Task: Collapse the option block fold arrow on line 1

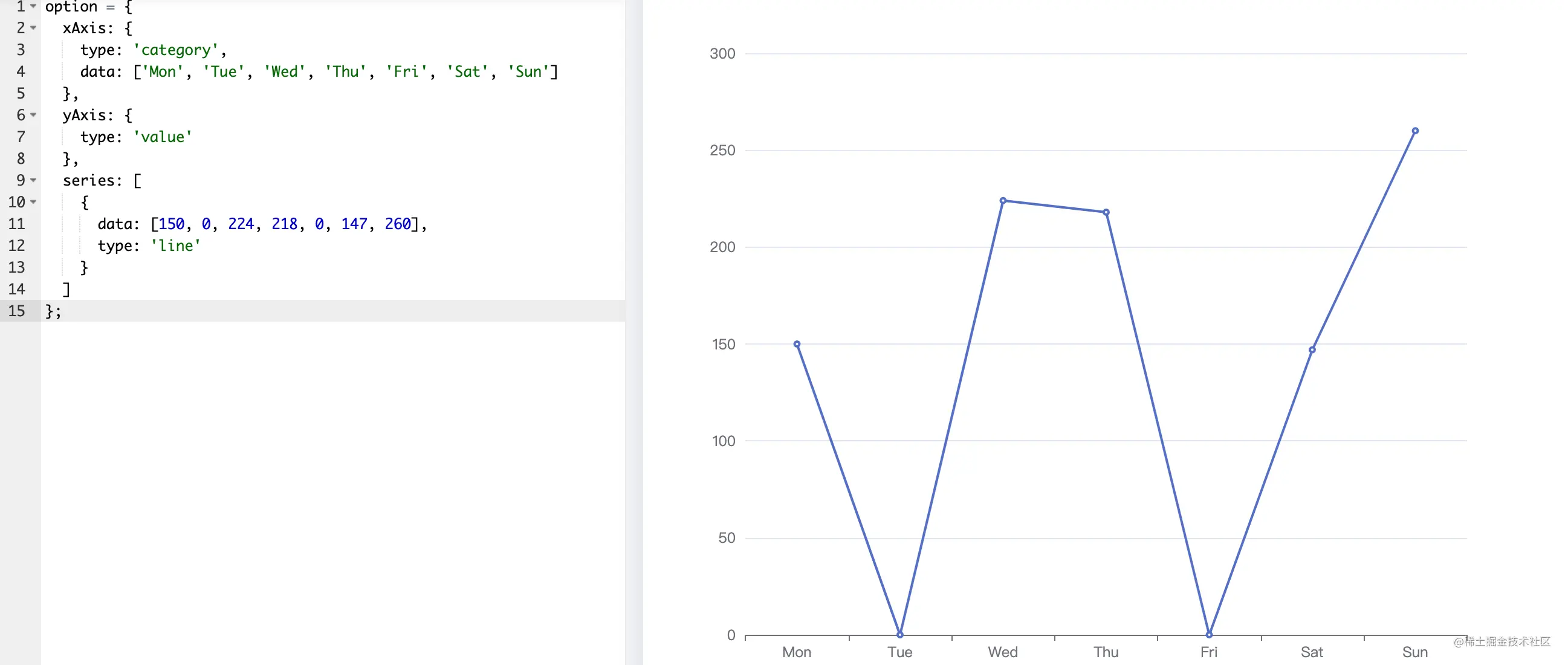Action: point(33,6)
